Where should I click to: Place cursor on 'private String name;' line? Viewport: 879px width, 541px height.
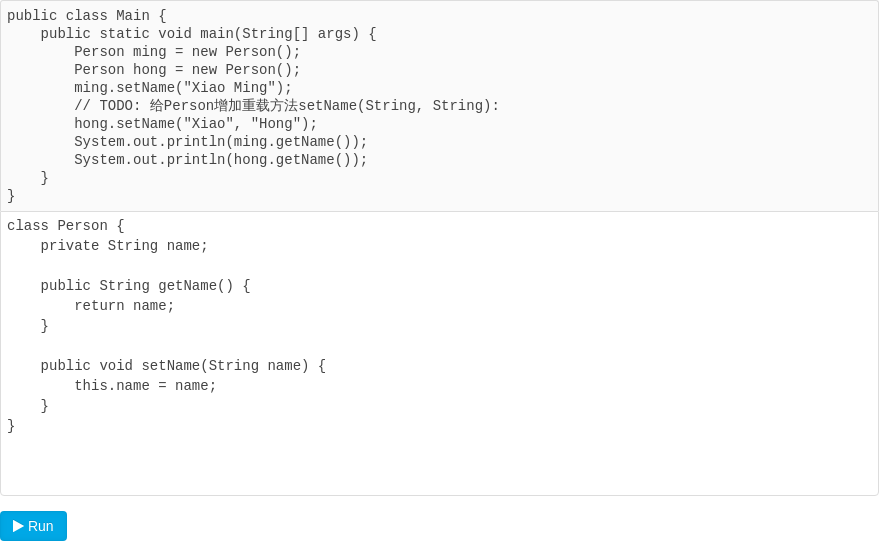point(124,246)
